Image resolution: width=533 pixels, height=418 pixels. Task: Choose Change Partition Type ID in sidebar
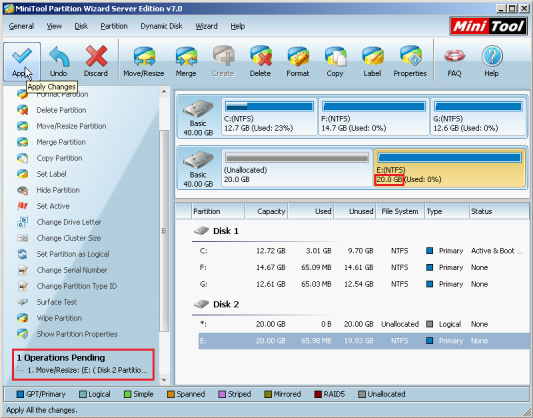[x=76, y=286]
